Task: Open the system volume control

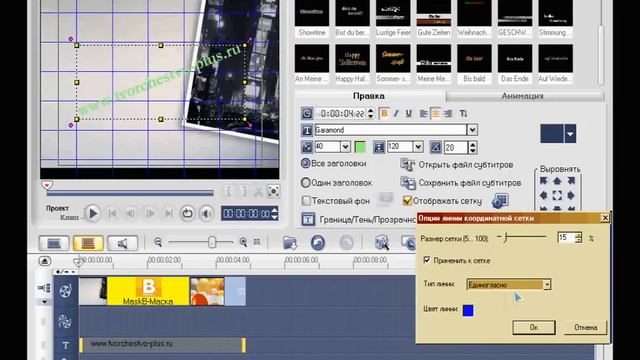Action: pos(206,213)
